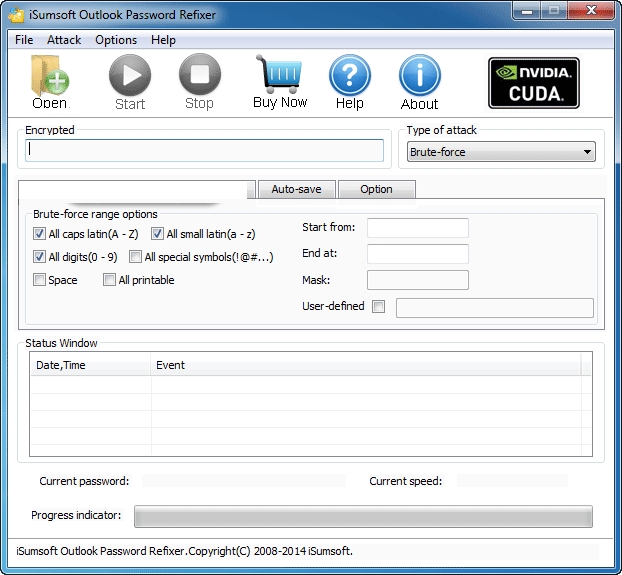
Task: Open the Attack menu
Action: coord(64,40)
